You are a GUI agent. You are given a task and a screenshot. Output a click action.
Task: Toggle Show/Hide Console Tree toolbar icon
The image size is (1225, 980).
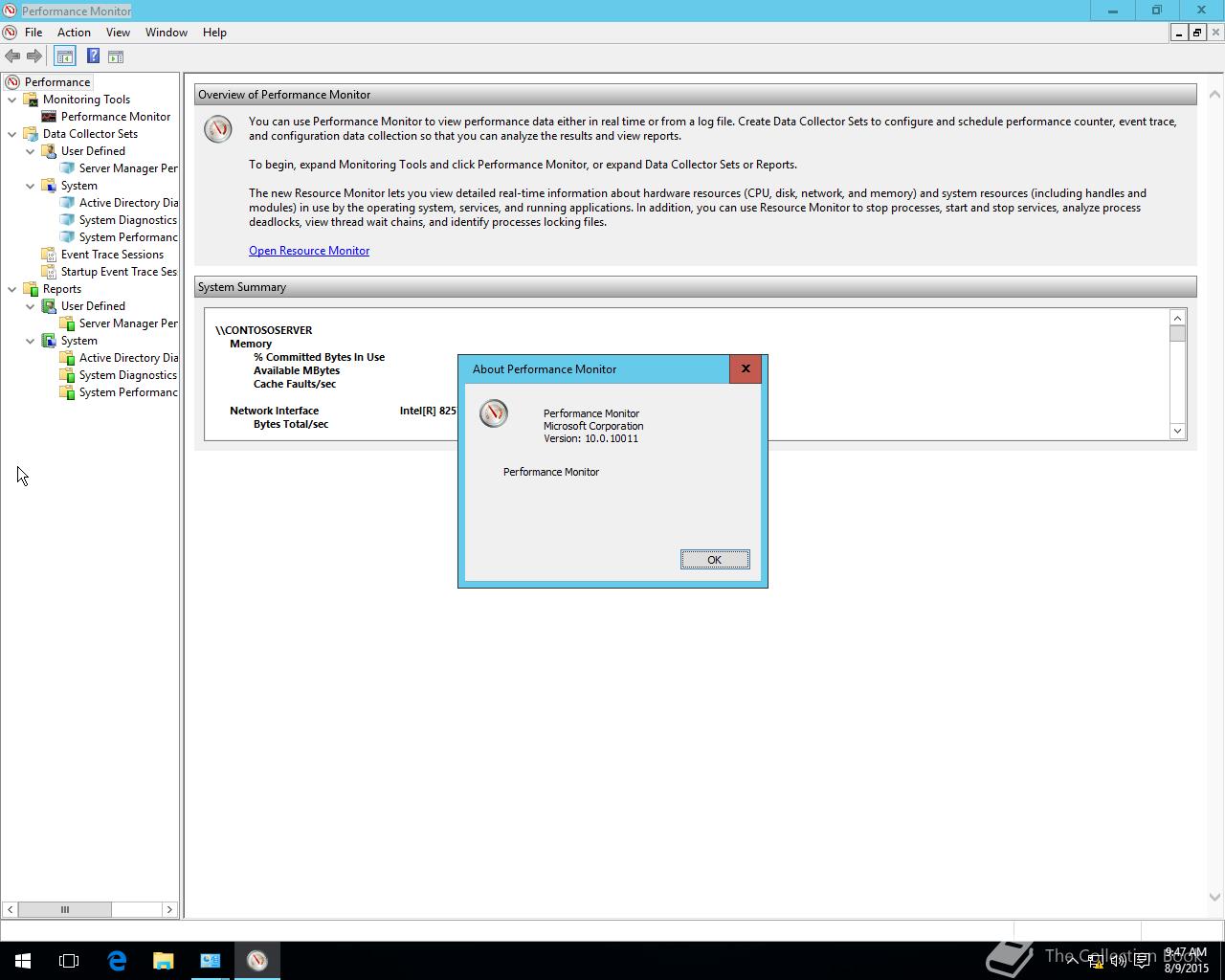tap(64, 56)
